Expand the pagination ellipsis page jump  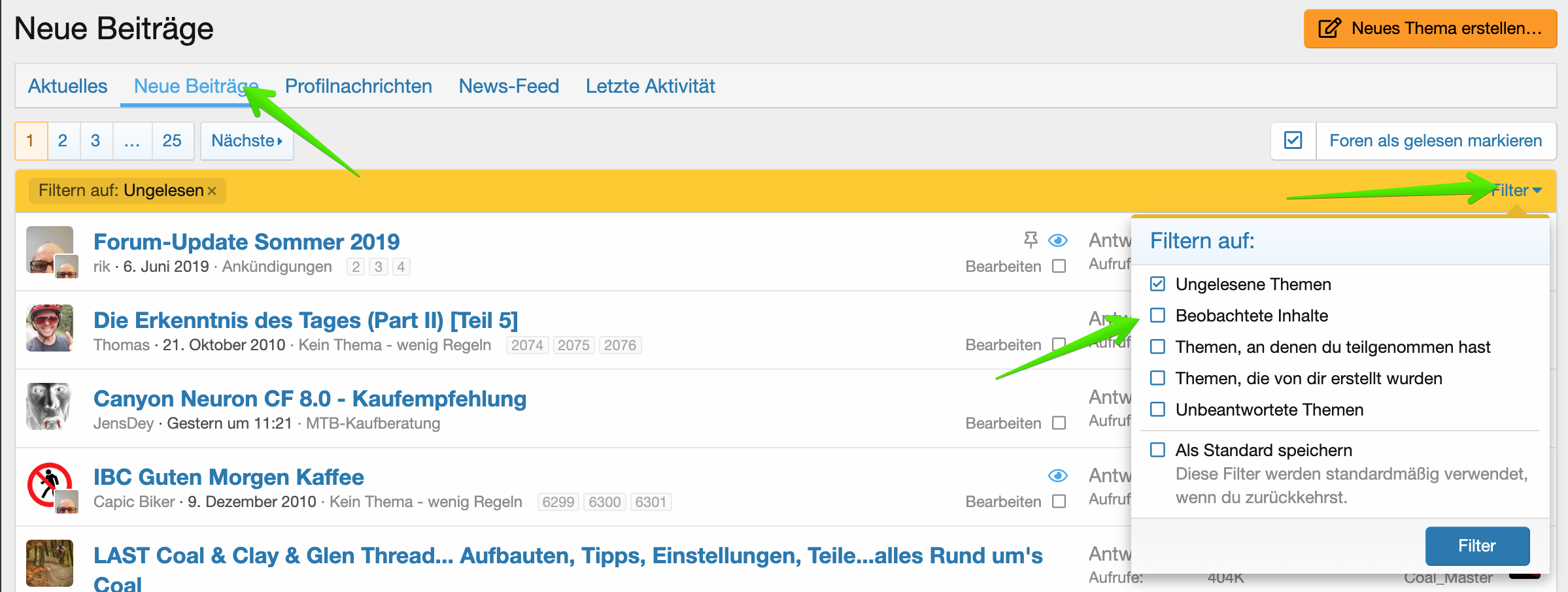point(132,140)
